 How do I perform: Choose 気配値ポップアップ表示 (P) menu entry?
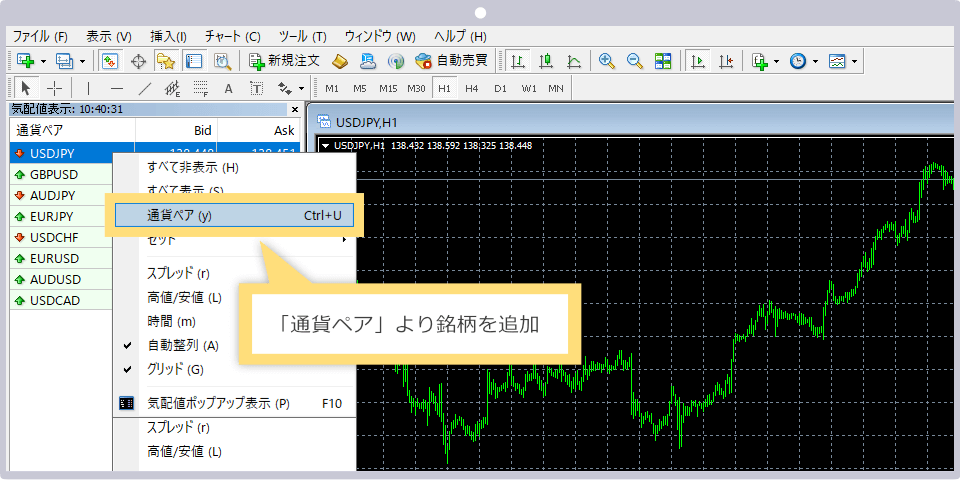[x=234, y=403]
